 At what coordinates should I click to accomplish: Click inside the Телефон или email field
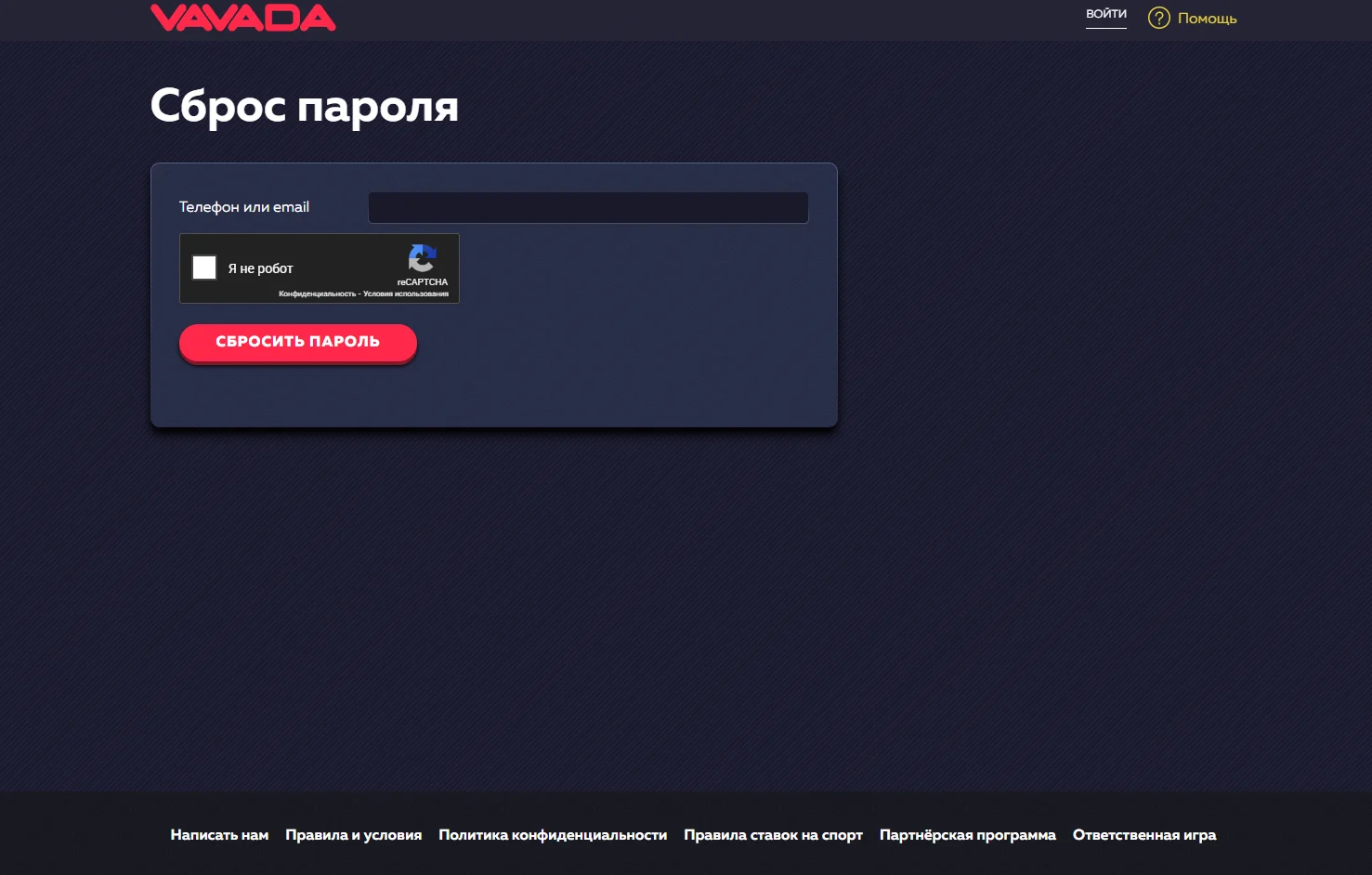[x=587, y=207]
